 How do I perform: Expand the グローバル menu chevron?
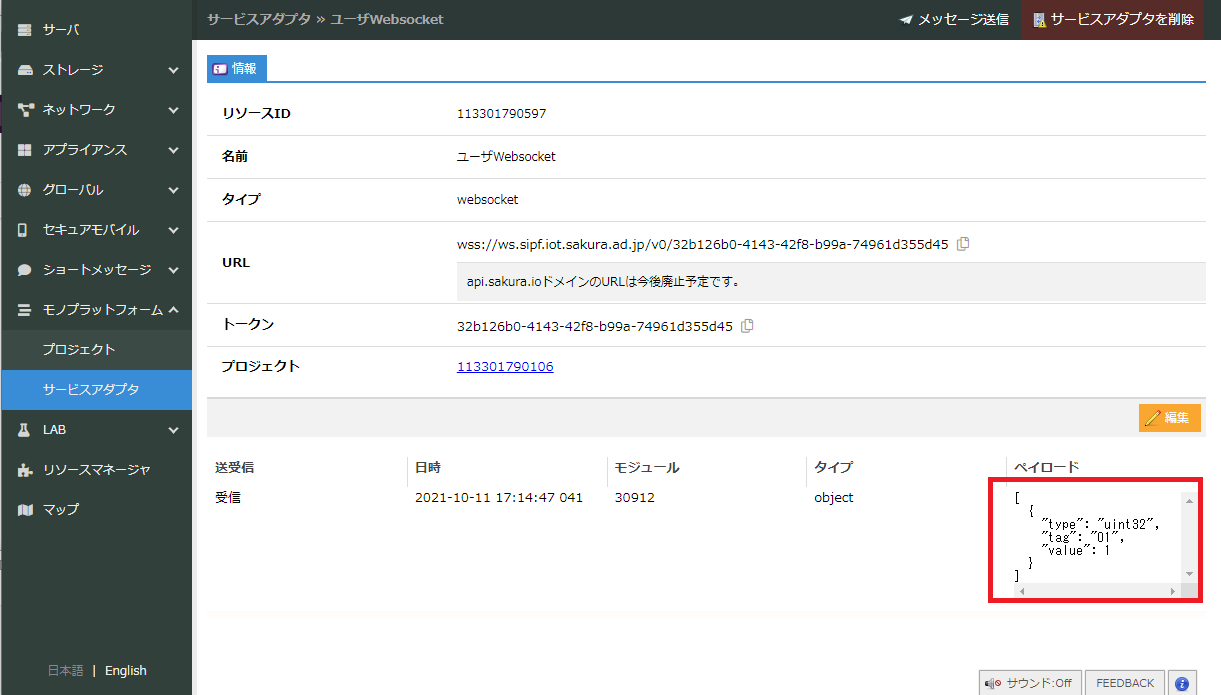(x=174, y=190)
